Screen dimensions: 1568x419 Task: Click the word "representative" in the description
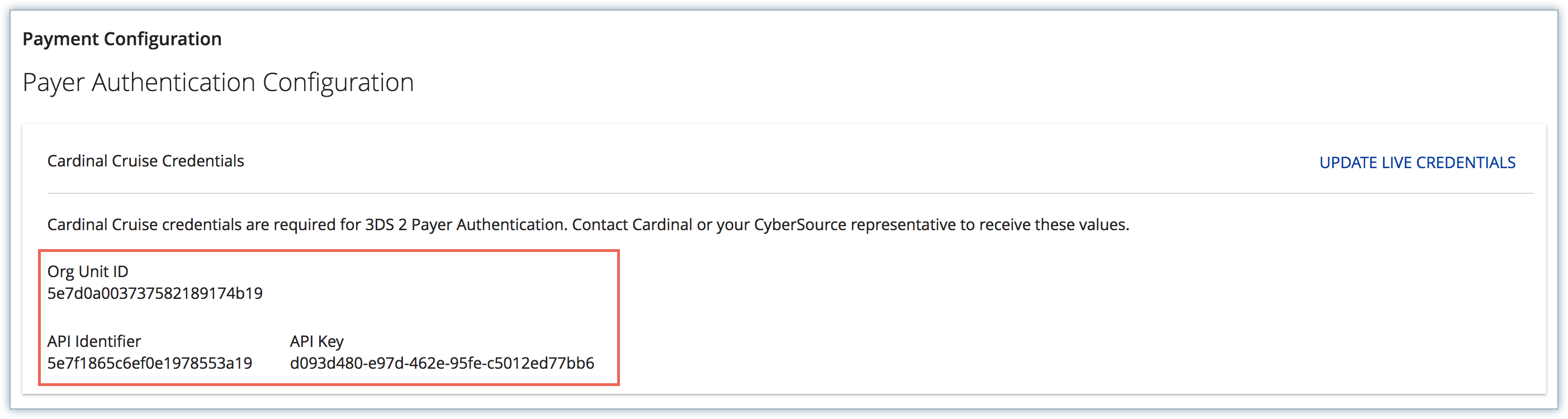coord(903,225)
